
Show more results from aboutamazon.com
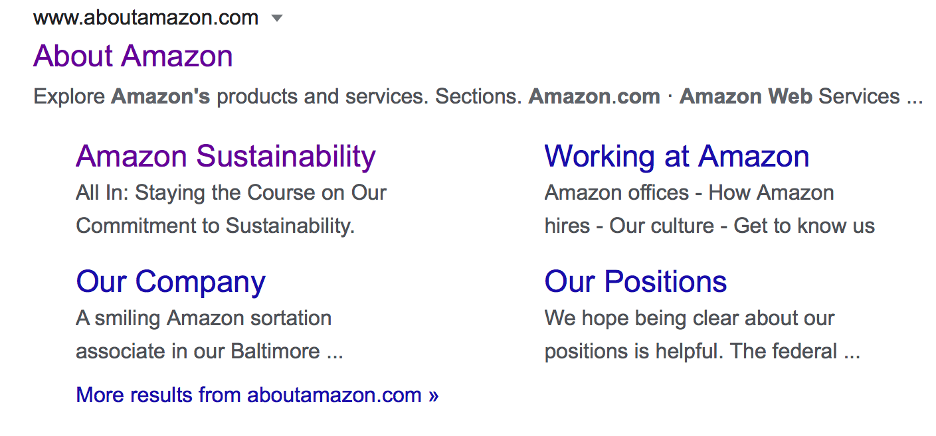click(257, 395)
